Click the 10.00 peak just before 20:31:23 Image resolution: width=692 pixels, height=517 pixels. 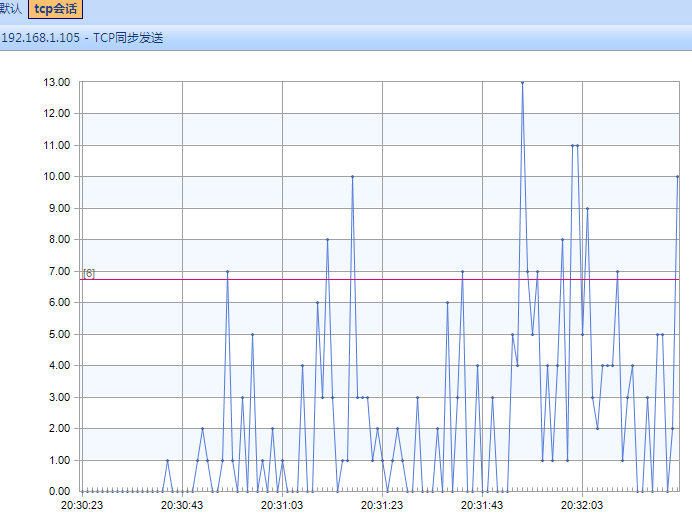tap(352, 177)
